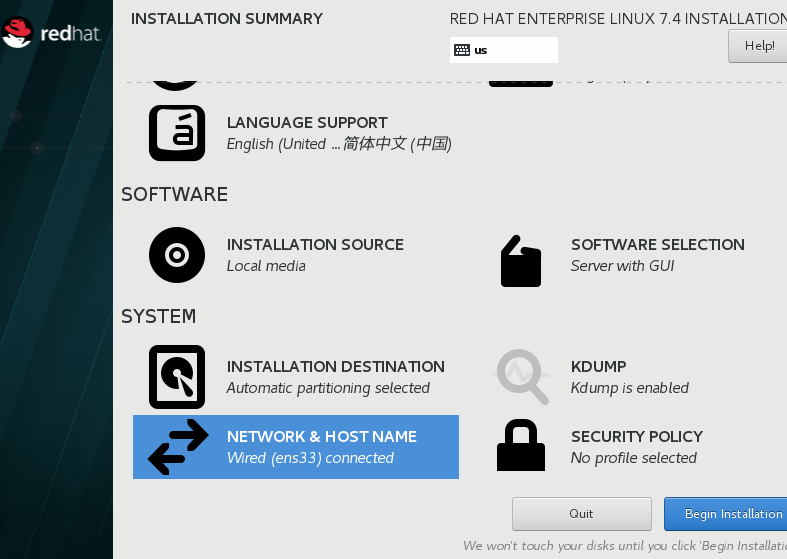The width and height of the screenshot is (787, 559).
Task: Open the Help! button
Action: [758, 46]
